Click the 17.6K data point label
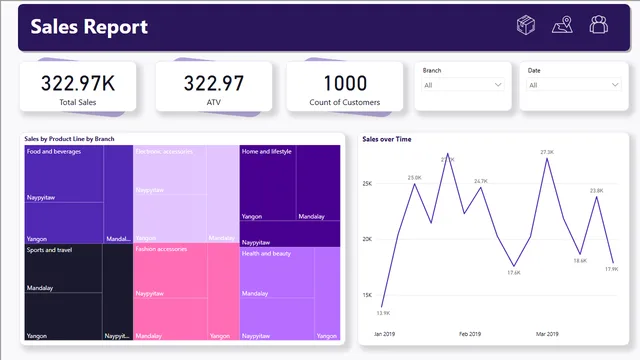 point(513,273)
